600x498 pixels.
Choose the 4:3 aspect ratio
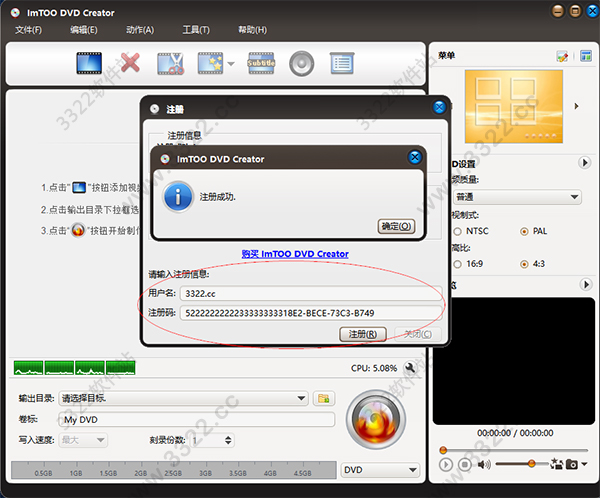(x=524, y=264)
